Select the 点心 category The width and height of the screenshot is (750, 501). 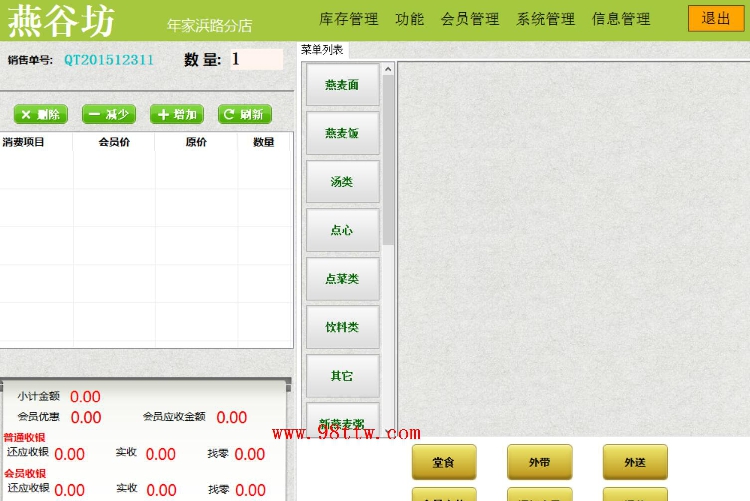pos(342,230)
